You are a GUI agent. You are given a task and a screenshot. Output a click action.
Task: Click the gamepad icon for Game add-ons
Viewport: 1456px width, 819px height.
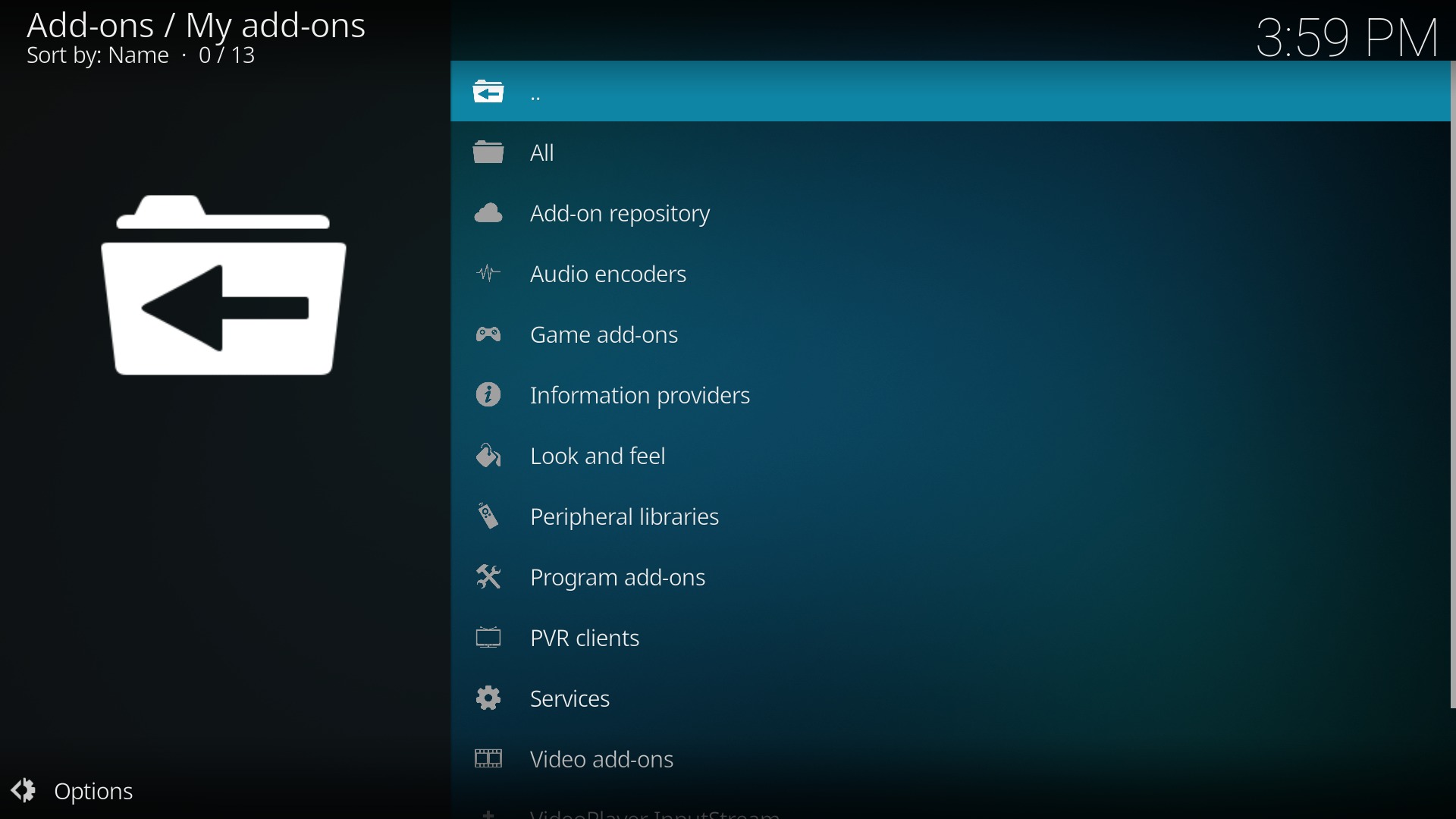(489, 335)
